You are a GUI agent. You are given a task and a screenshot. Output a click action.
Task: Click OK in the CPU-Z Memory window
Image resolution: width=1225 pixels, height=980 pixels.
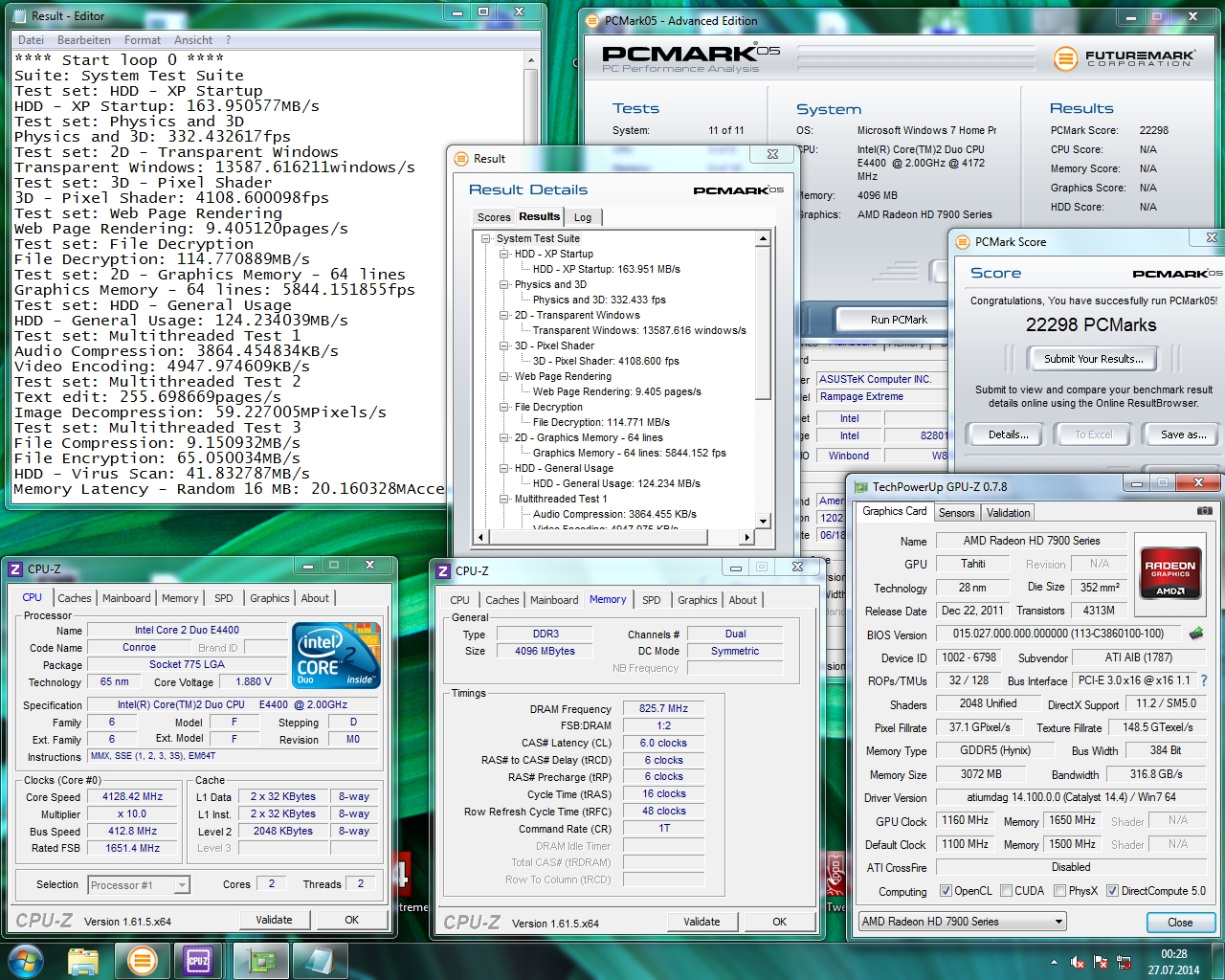(x=780, y=922)
